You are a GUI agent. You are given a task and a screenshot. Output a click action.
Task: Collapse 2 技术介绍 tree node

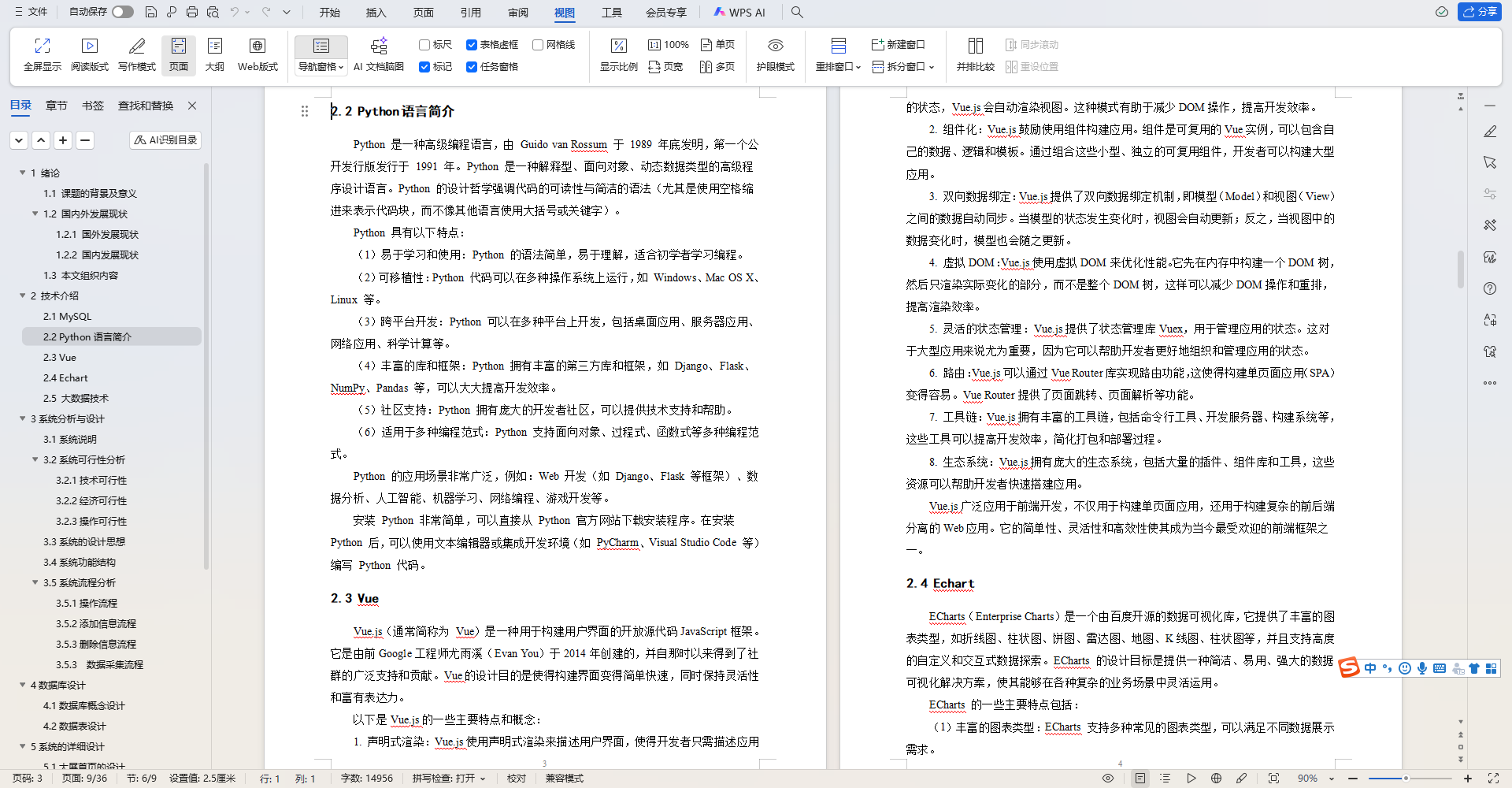23,295
